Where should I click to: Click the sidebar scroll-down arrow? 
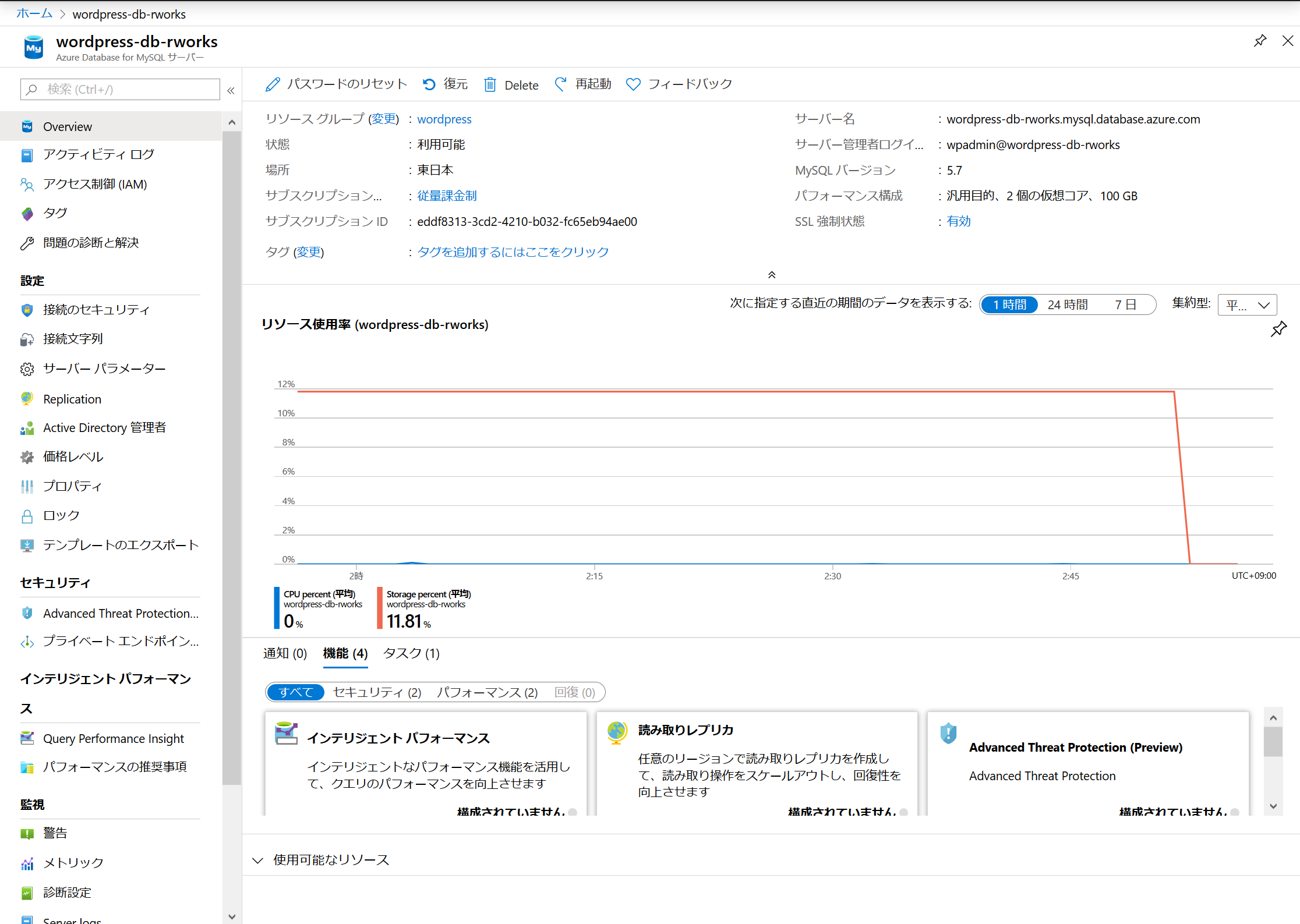(232, 916)
